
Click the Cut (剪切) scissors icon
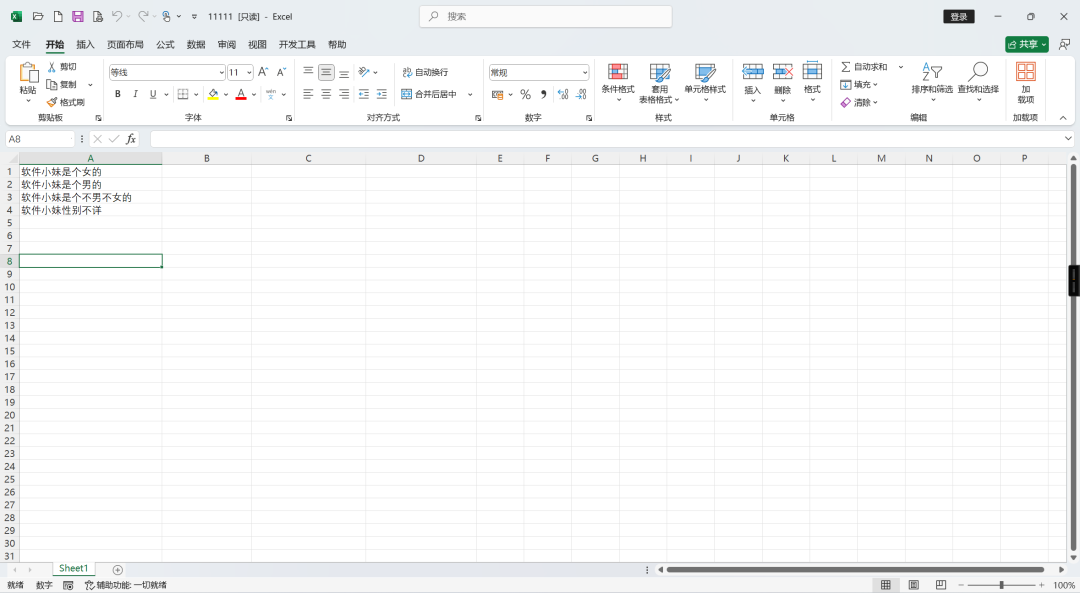coord(52,67)
